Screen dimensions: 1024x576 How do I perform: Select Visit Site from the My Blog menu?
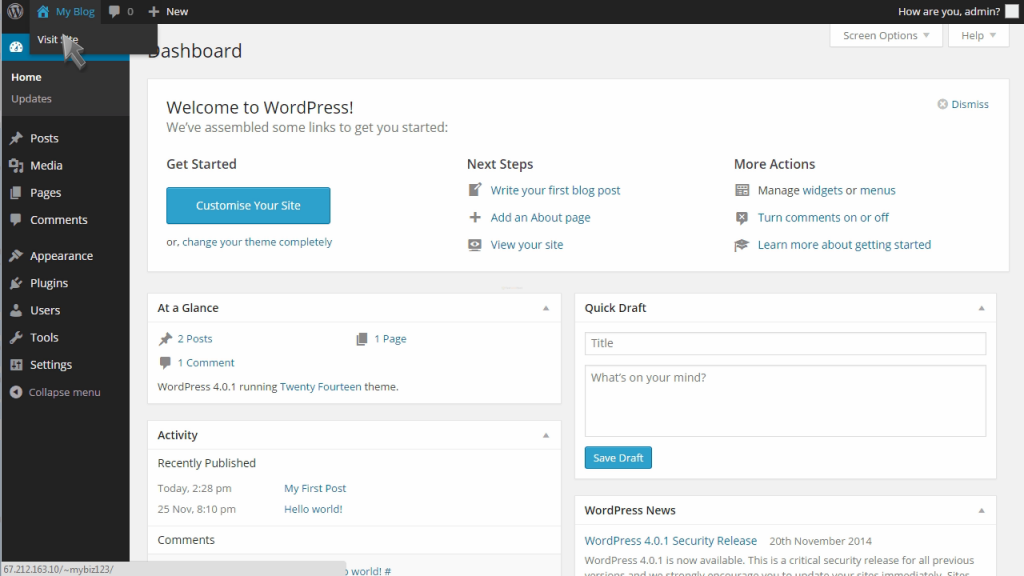(x=58, y=40)
